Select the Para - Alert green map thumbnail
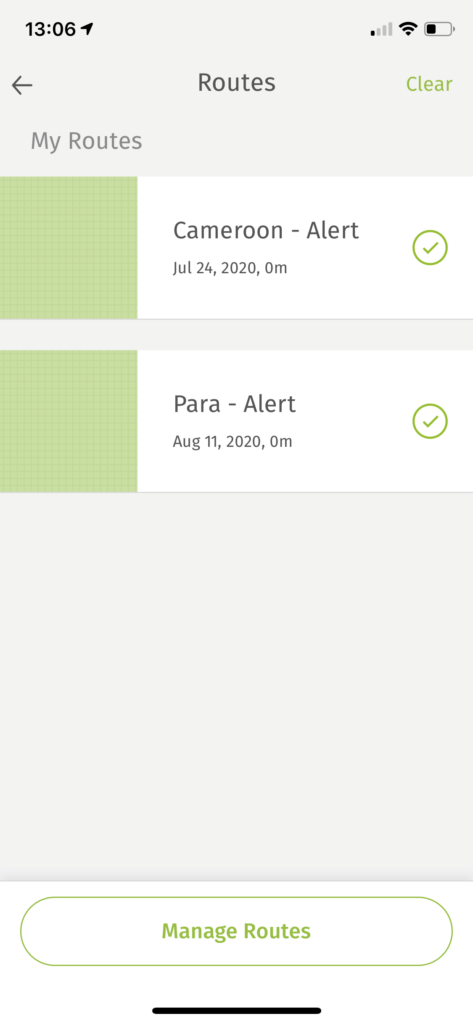 coord(69,421)
